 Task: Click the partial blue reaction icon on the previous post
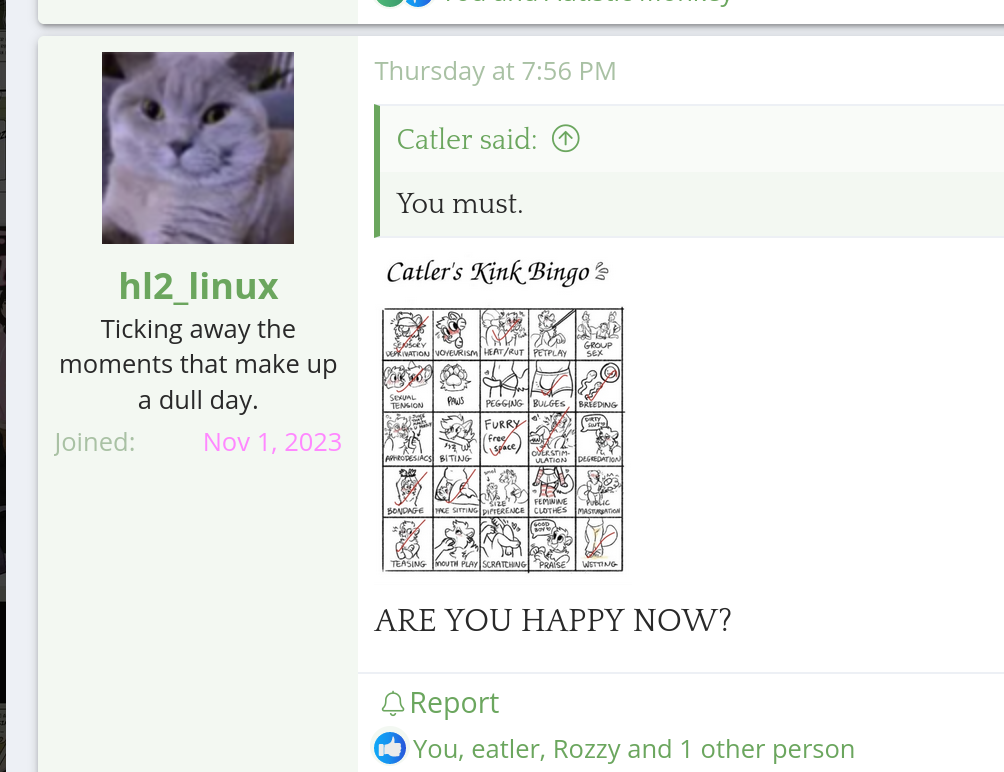(419, 3)
